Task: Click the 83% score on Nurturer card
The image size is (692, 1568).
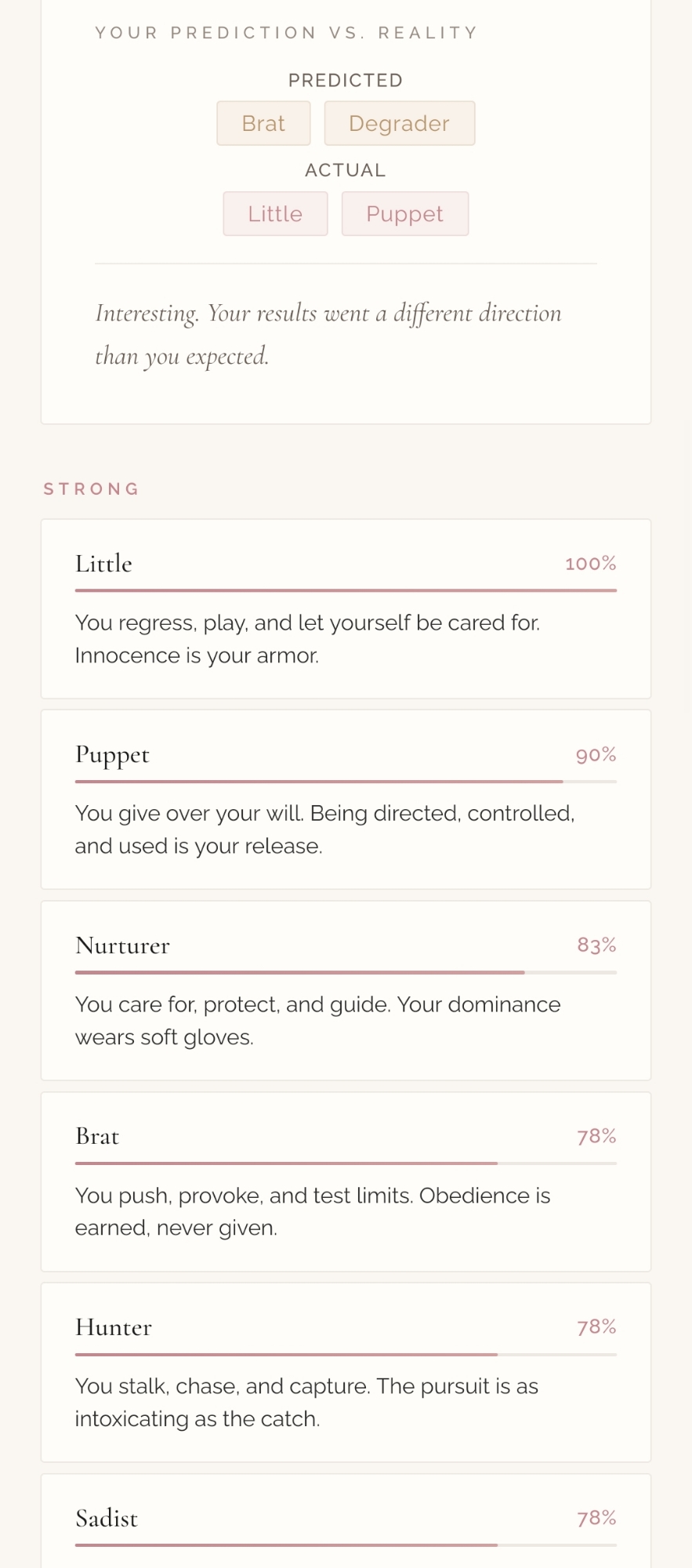Action: pyautogui.click(x=596, y=946)
